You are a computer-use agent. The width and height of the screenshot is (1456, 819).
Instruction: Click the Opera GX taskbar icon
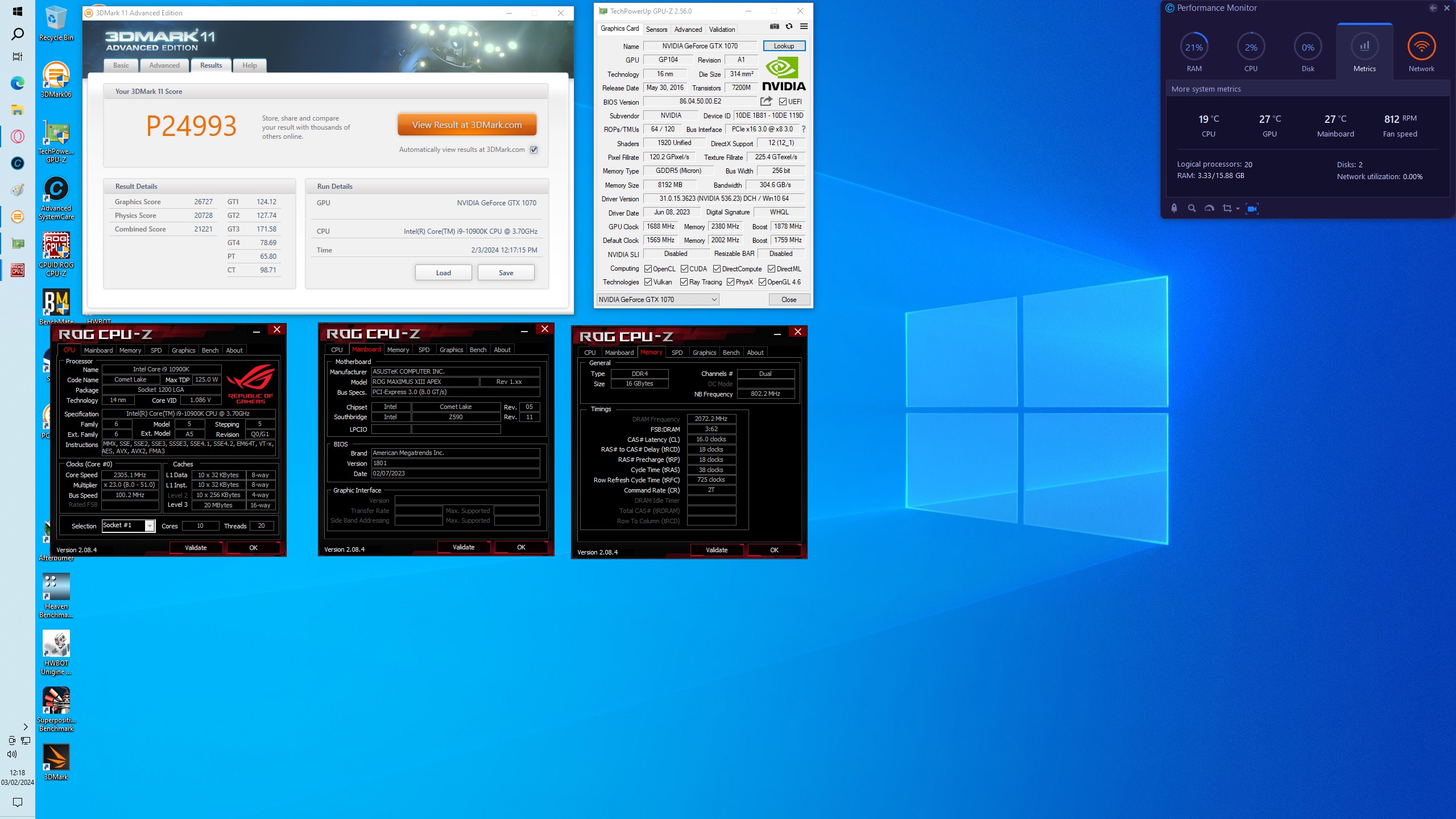click(18, 136)
